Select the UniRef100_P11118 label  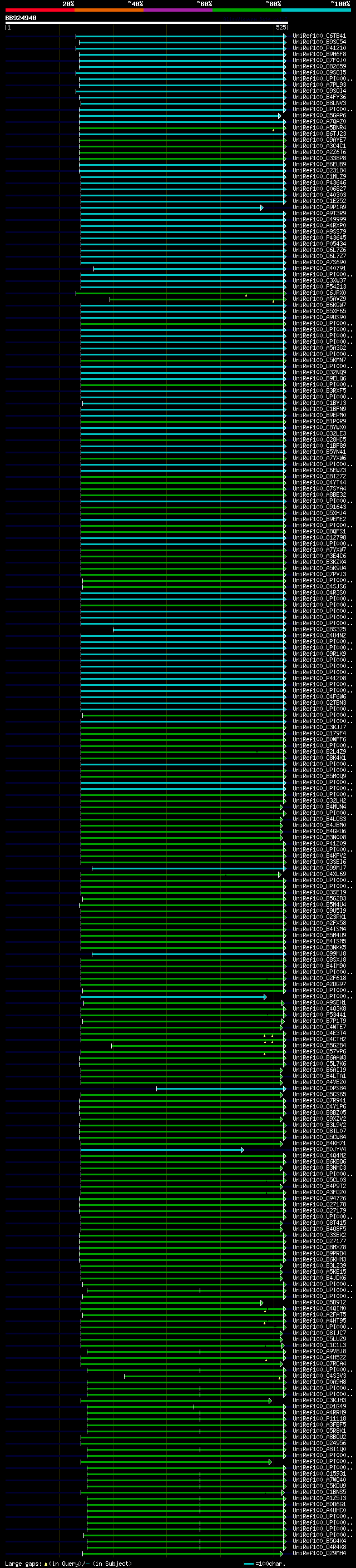point(319,1418)
